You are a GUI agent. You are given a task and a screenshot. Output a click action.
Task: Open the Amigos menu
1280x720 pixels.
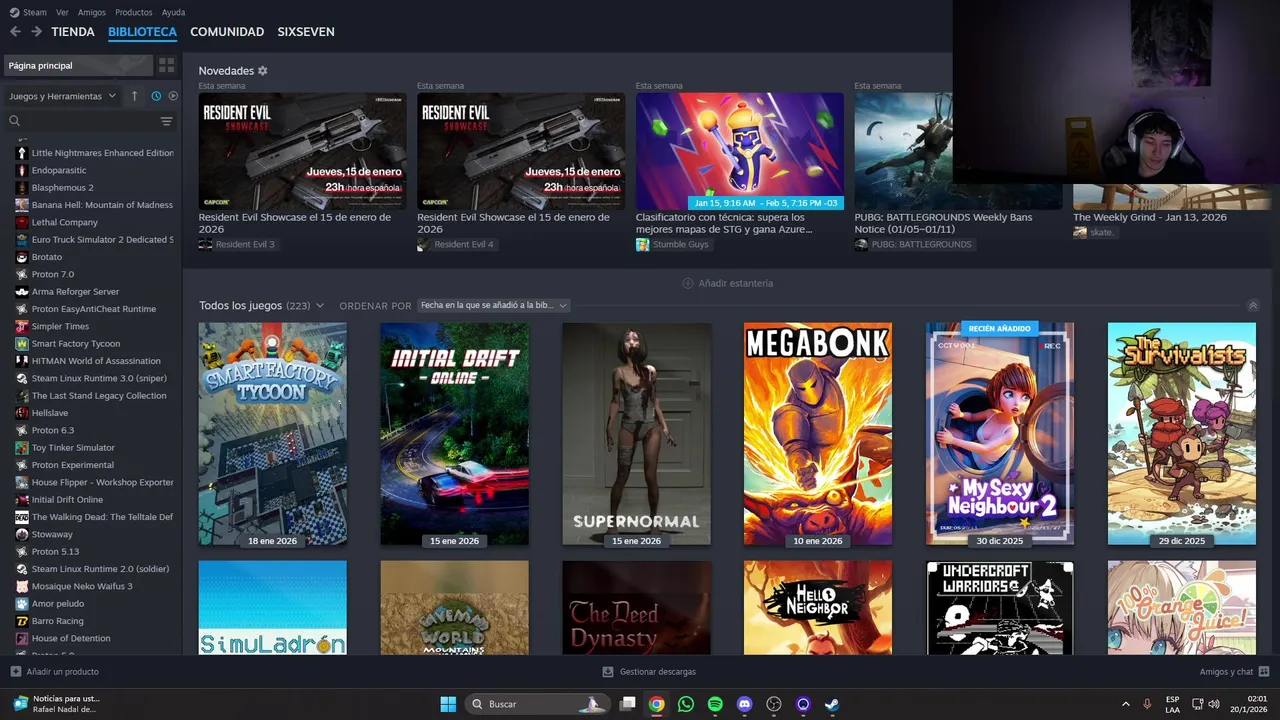pos(92,12)
